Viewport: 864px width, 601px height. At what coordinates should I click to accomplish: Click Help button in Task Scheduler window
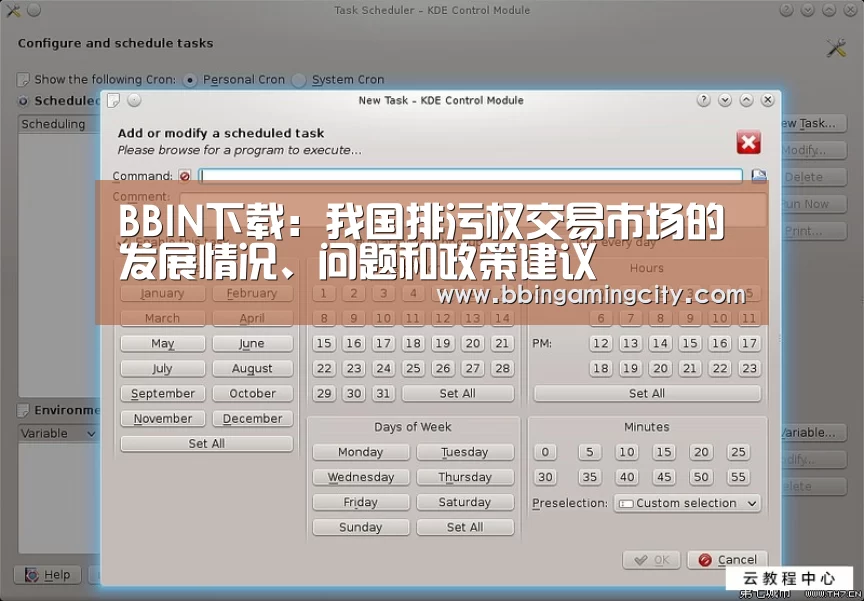pyautogui.click(x=47, y=575)
